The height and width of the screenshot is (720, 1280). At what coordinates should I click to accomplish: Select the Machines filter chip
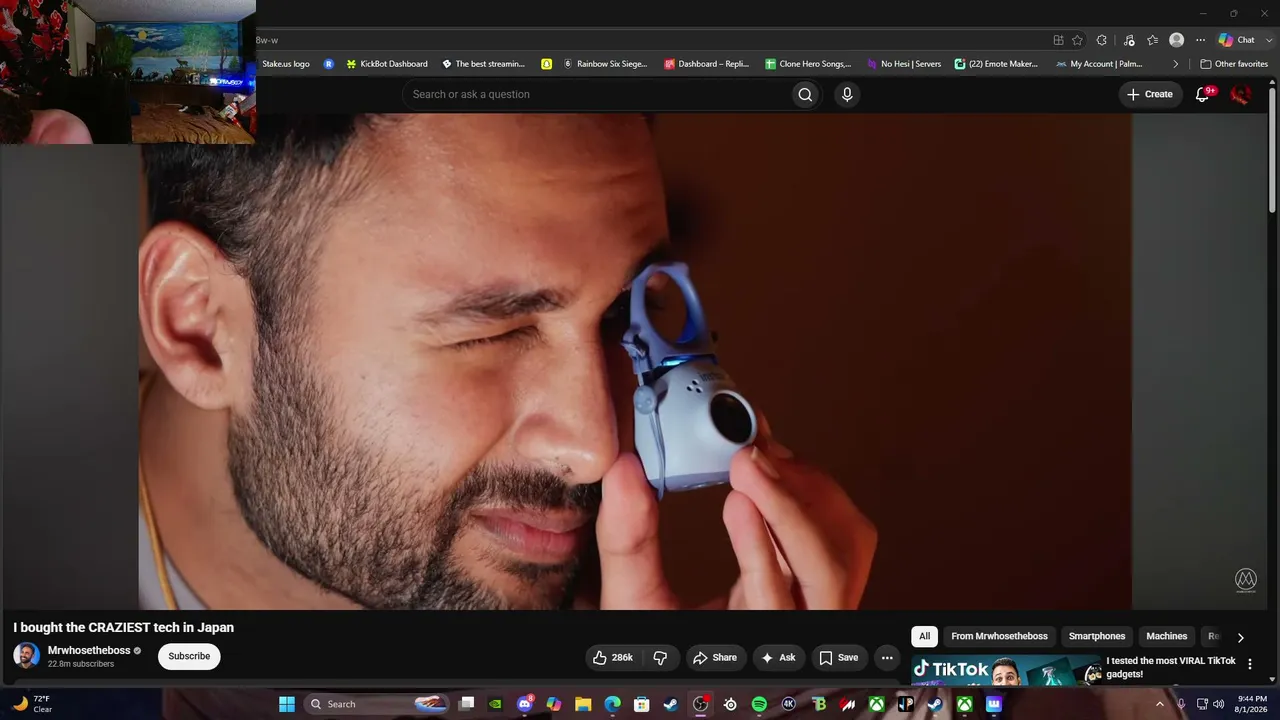point(1167,636)
